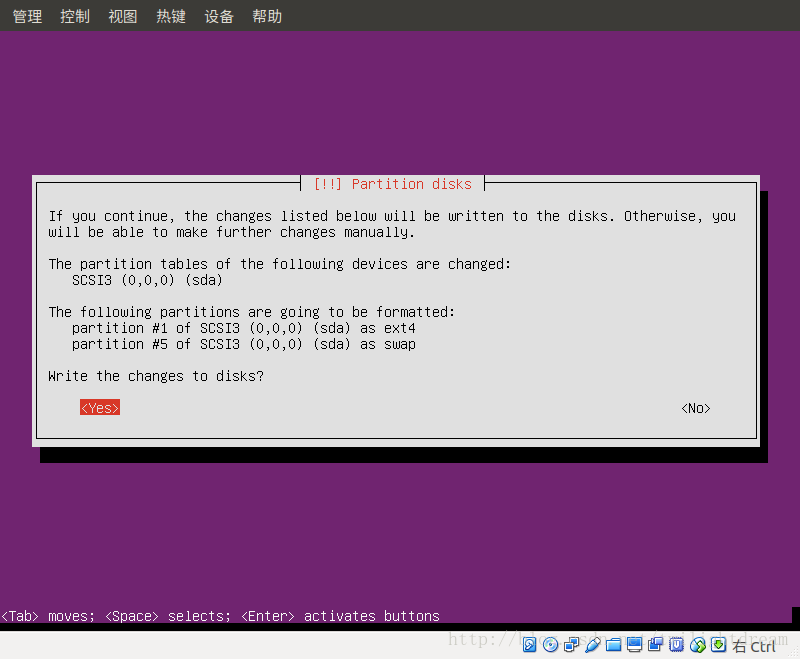Open the 帮助 menu
Screen dimensions: 800x659
pyautogui.click(x=266, y=15)
